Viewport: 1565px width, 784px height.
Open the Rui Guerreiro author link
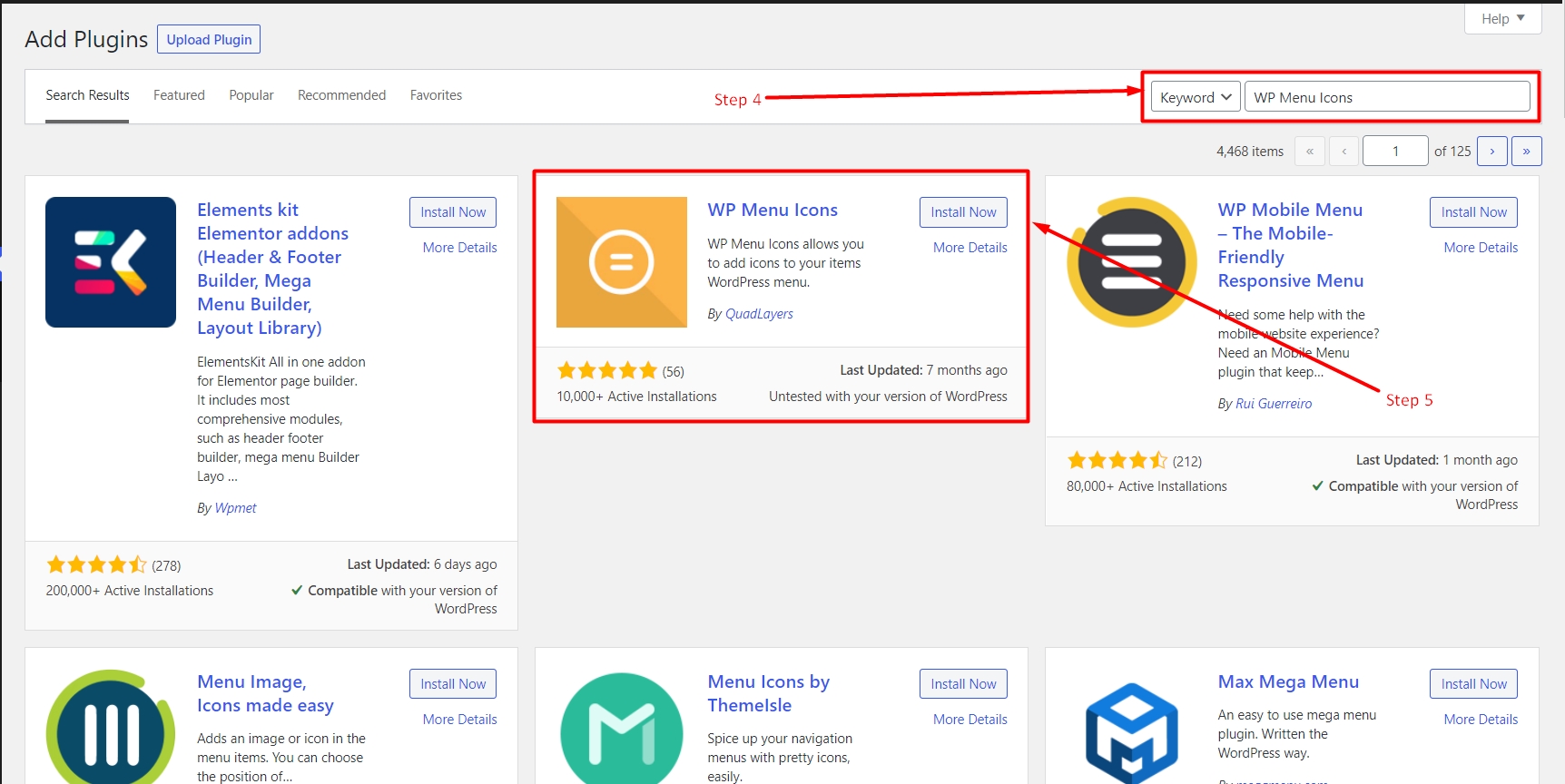tap(1274, 404)
